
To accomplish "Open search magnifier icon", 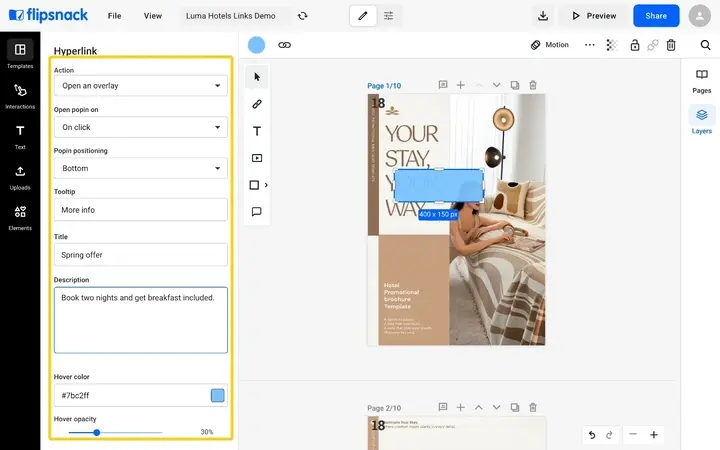I will (x=705, y=45).
